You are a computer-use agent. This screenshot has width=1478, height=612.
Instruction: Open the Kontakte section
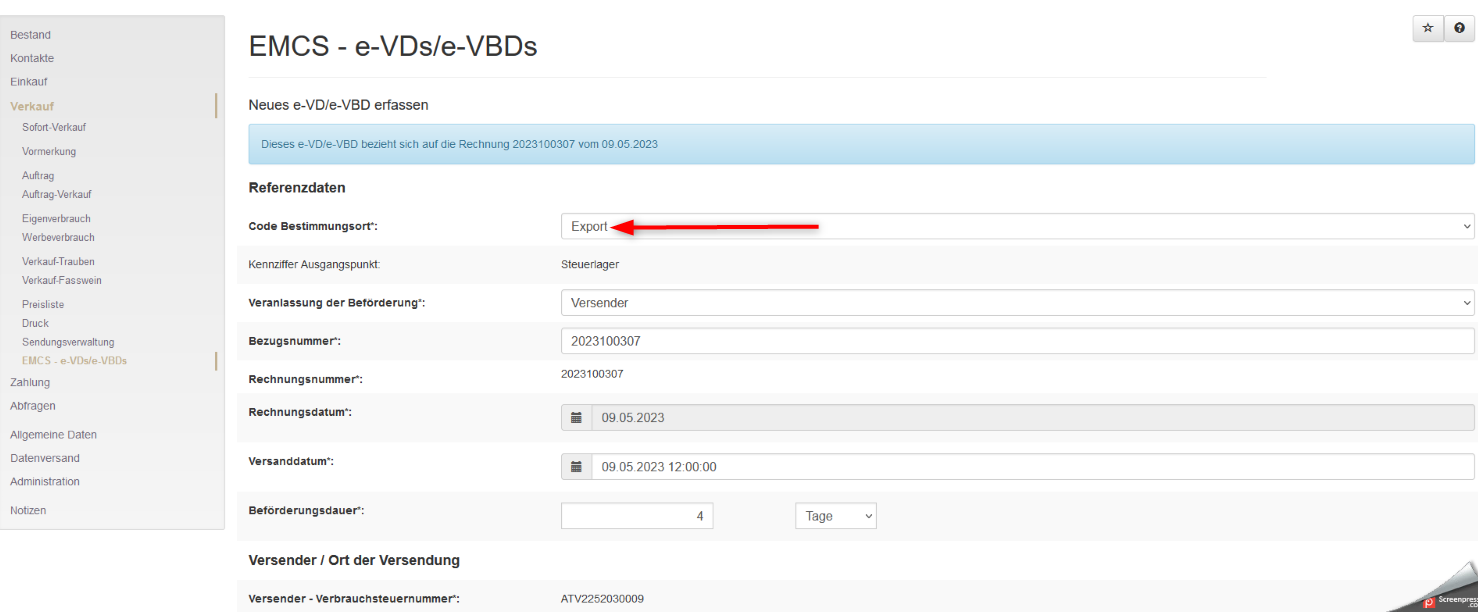point(31,58)
